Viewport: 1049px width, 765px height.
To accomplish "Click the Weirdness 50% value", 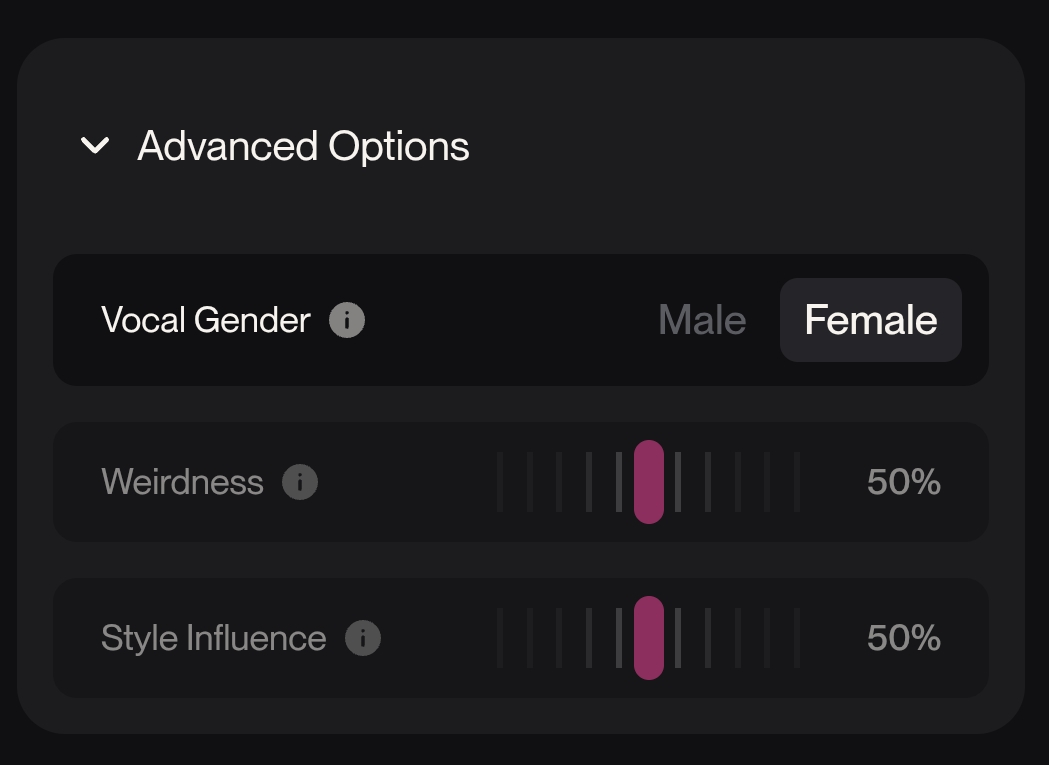I will (903, 482).
